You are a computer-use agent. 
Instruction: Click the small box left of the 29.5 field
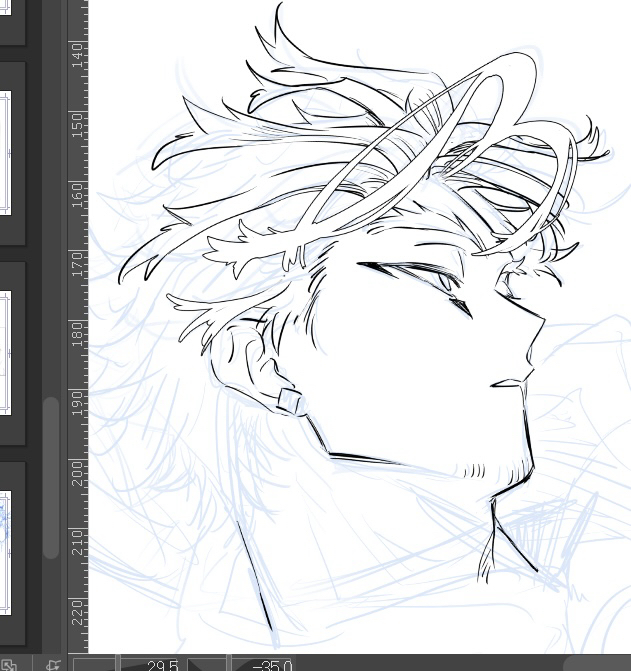[94, 664]
